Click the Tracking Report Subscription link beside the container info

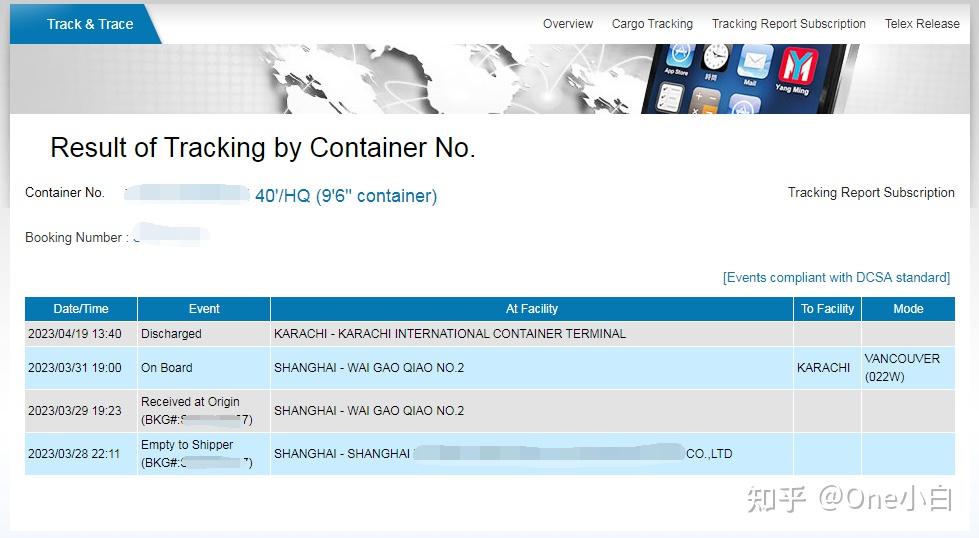[870, 193]
